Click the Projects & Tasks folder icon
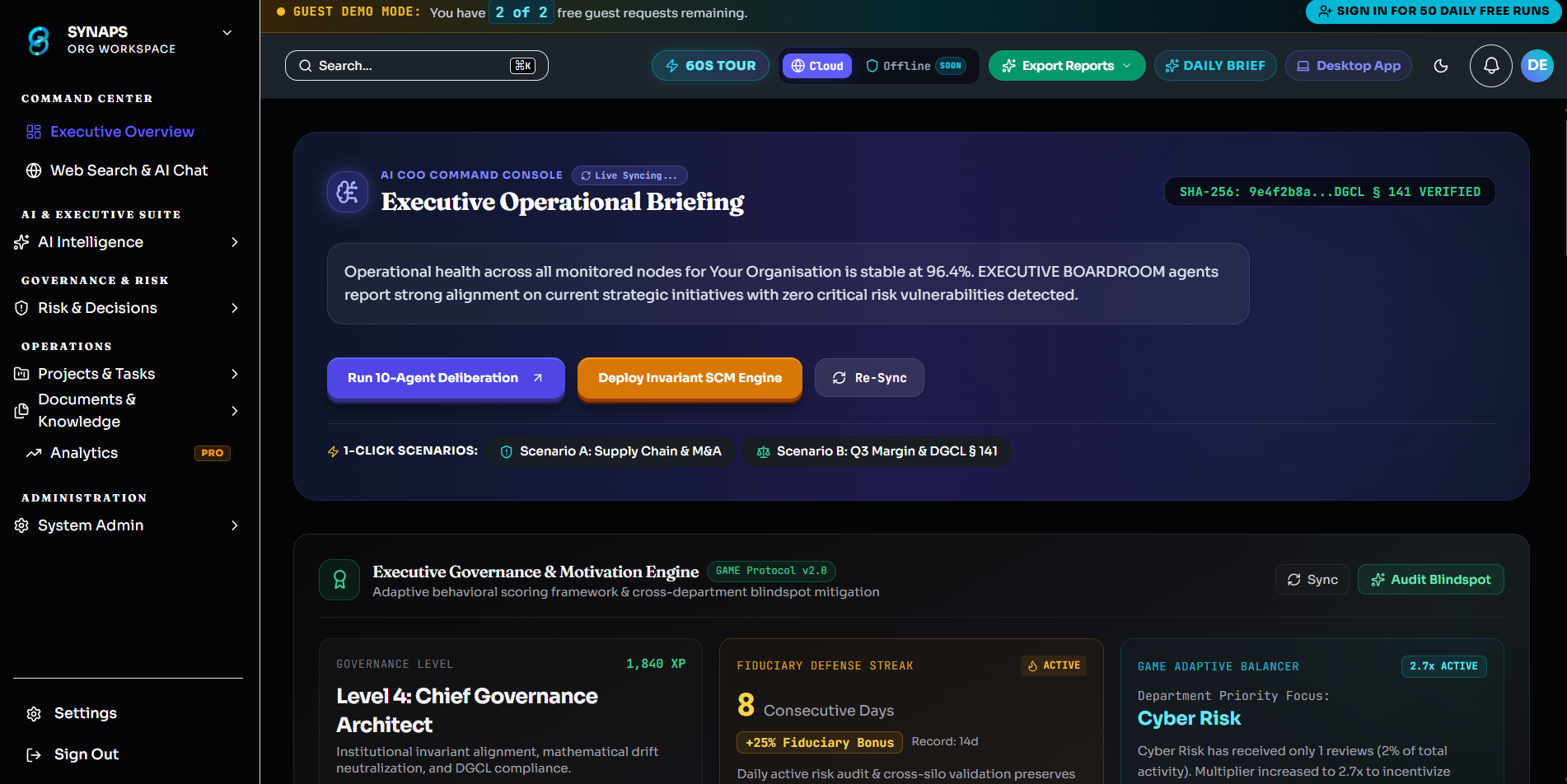This screenshot has height=784, width=1567. point(21,374)
